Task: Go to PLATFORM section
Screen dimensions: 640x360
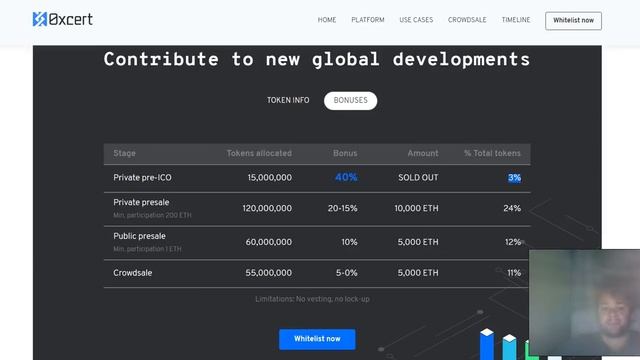Action: (x=368, y=20)
